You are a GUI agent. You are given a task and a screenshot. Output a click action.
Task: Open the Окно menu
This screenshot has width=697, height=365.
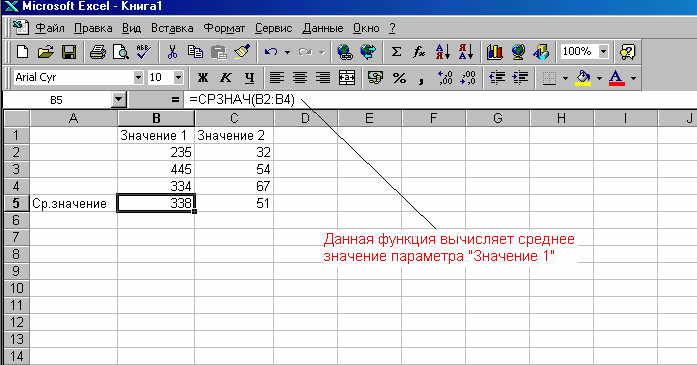click(x=366, y=28)
